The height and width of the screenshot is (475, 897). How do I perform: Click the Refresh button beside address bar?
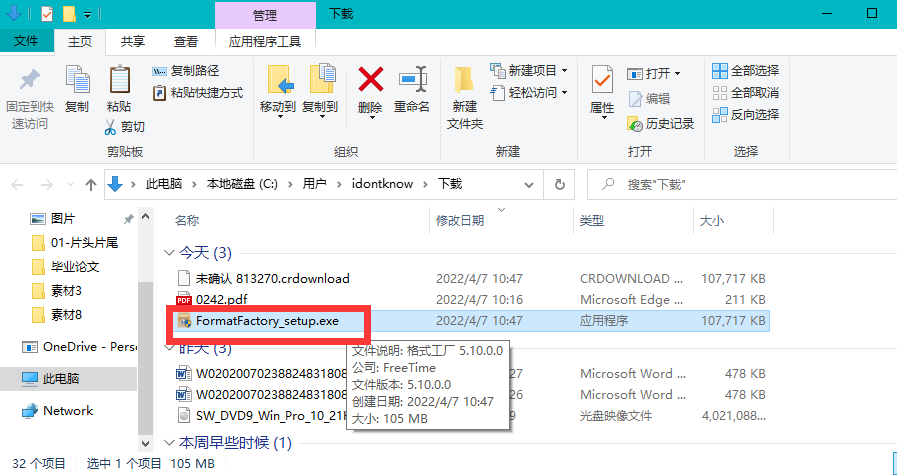[559, 184]
